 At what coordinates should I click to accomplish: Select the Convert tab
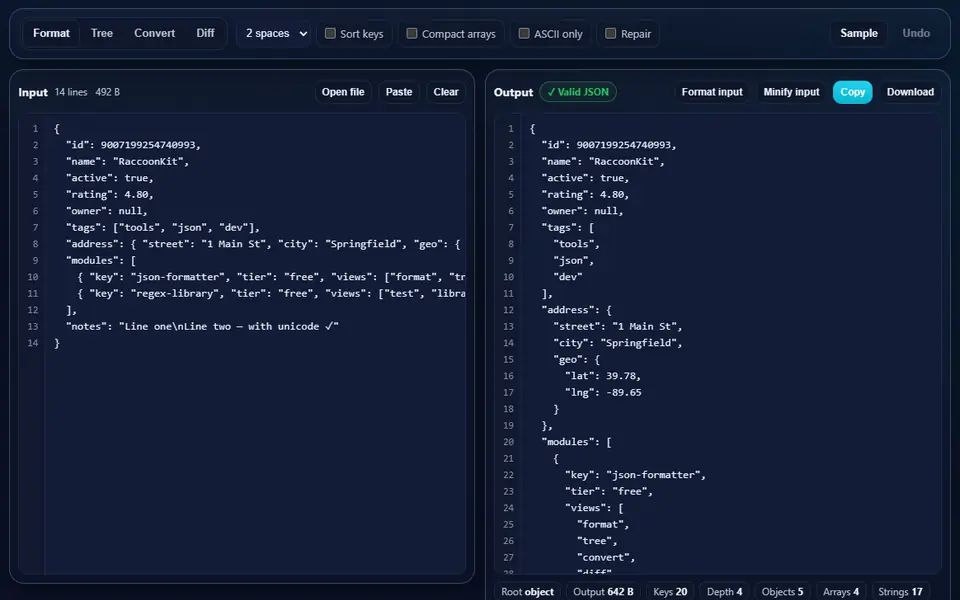pyautogui.click(x=154, y=33)
